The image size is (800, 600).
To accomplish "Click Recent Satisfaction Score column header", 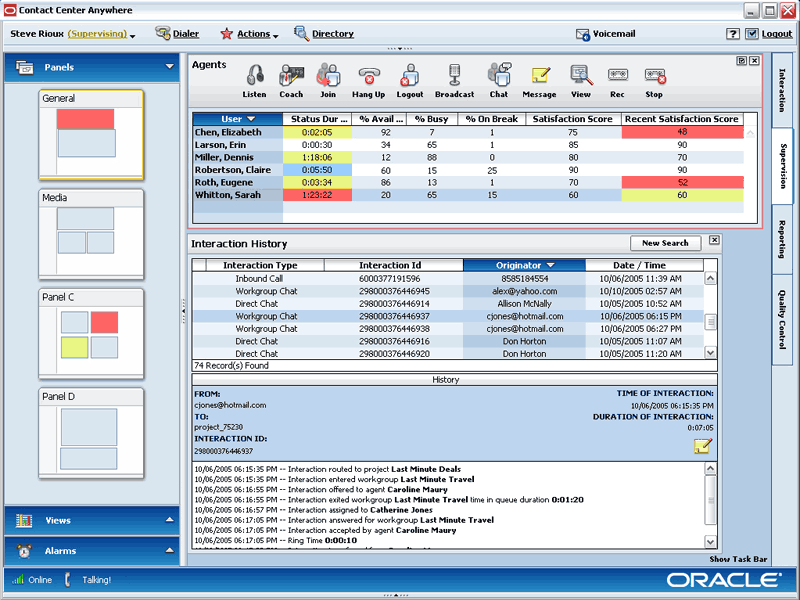I will click(682, 119).
